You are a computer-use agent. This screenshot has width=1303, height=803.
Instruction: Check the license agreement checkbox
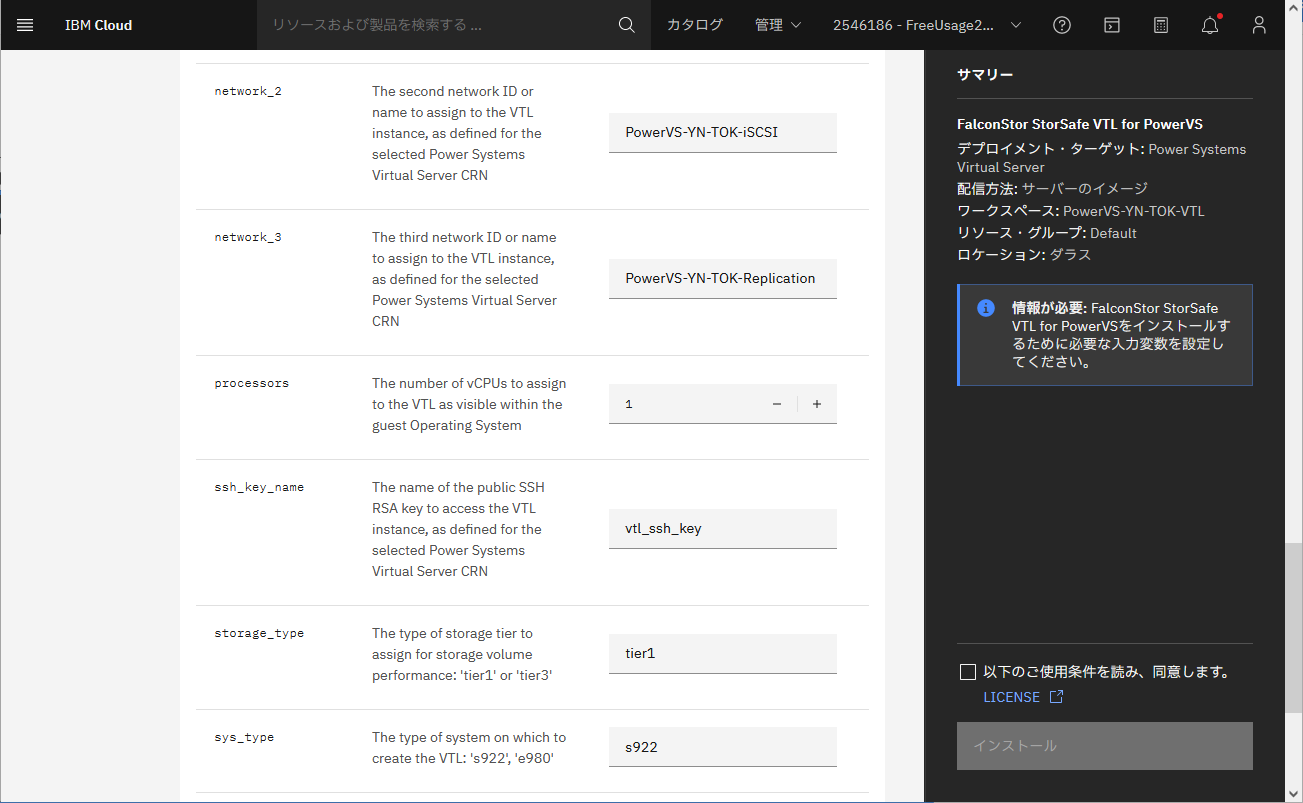point(967,672)
